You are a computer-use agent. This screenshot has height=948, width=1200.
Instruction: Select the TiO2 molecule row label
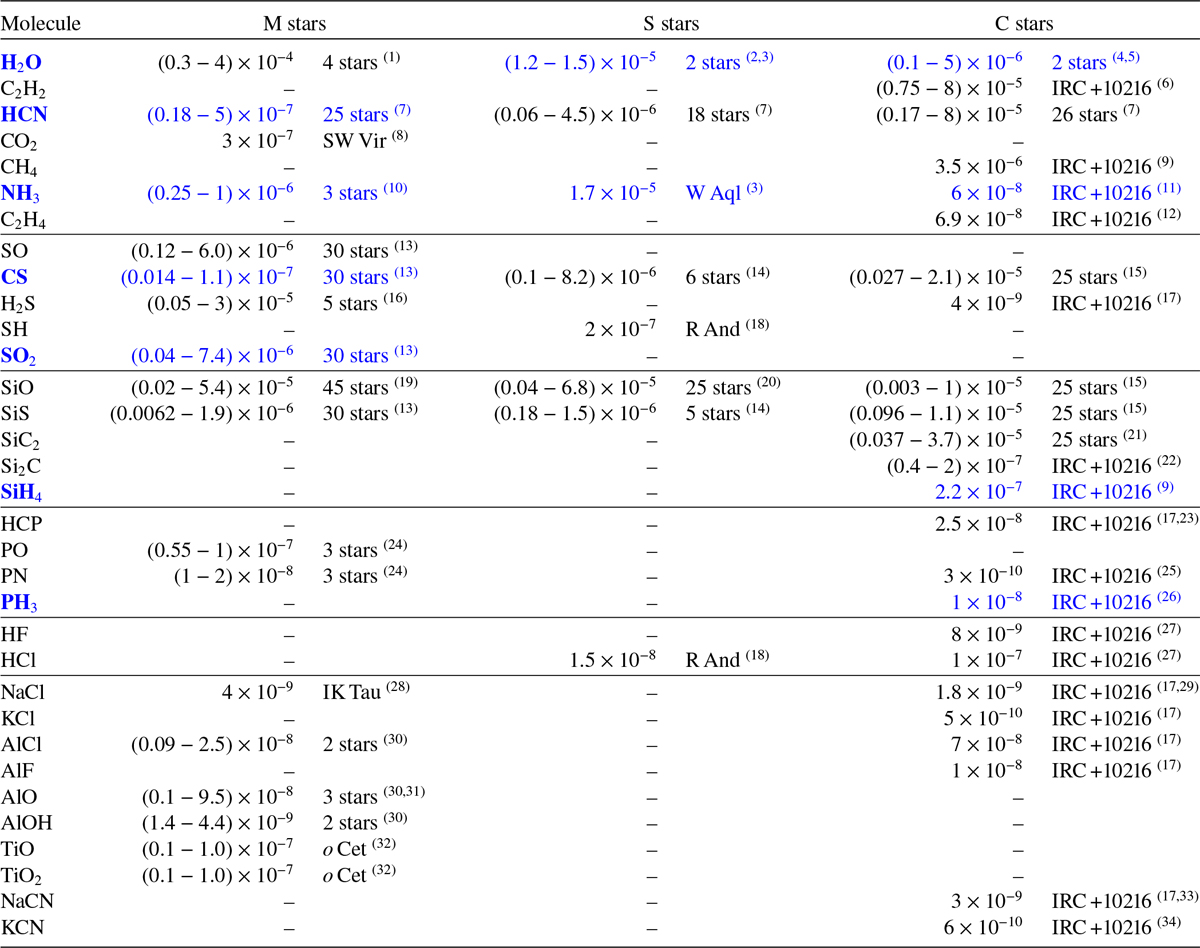pyautogui.click(x=21, y=874)
